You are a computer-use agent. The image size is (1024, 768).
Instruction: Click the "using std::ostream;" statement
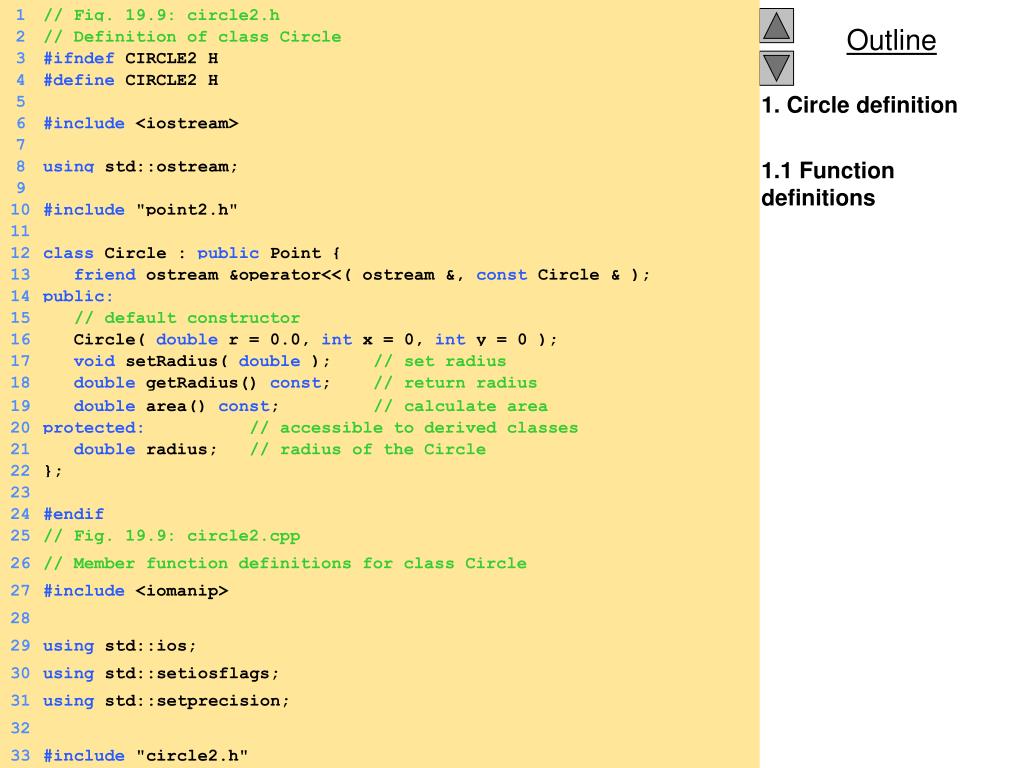tap(140, 166)
